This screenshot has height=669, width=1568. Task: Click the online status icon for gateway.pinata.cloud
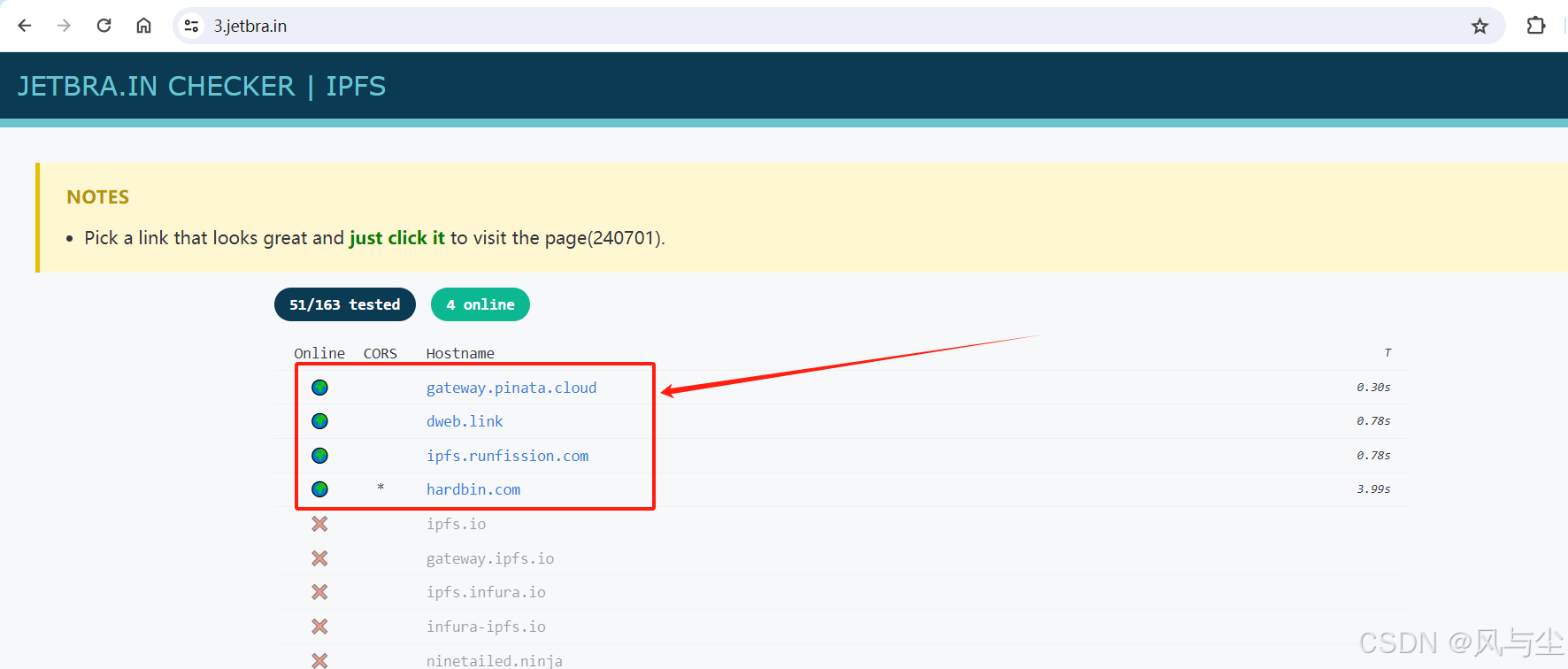click(320, 388)
